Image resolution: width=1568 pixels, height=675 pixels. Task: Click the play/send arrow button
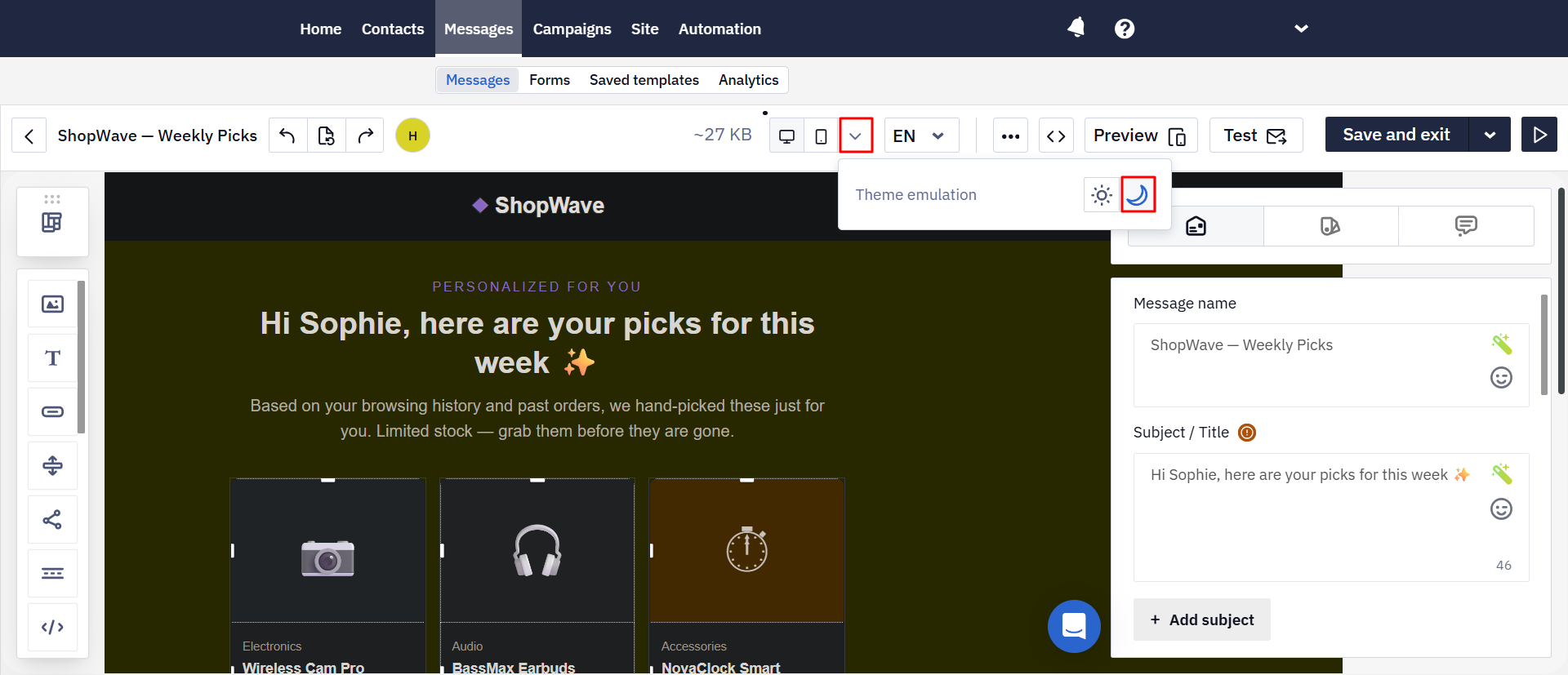pos(1539,135)
